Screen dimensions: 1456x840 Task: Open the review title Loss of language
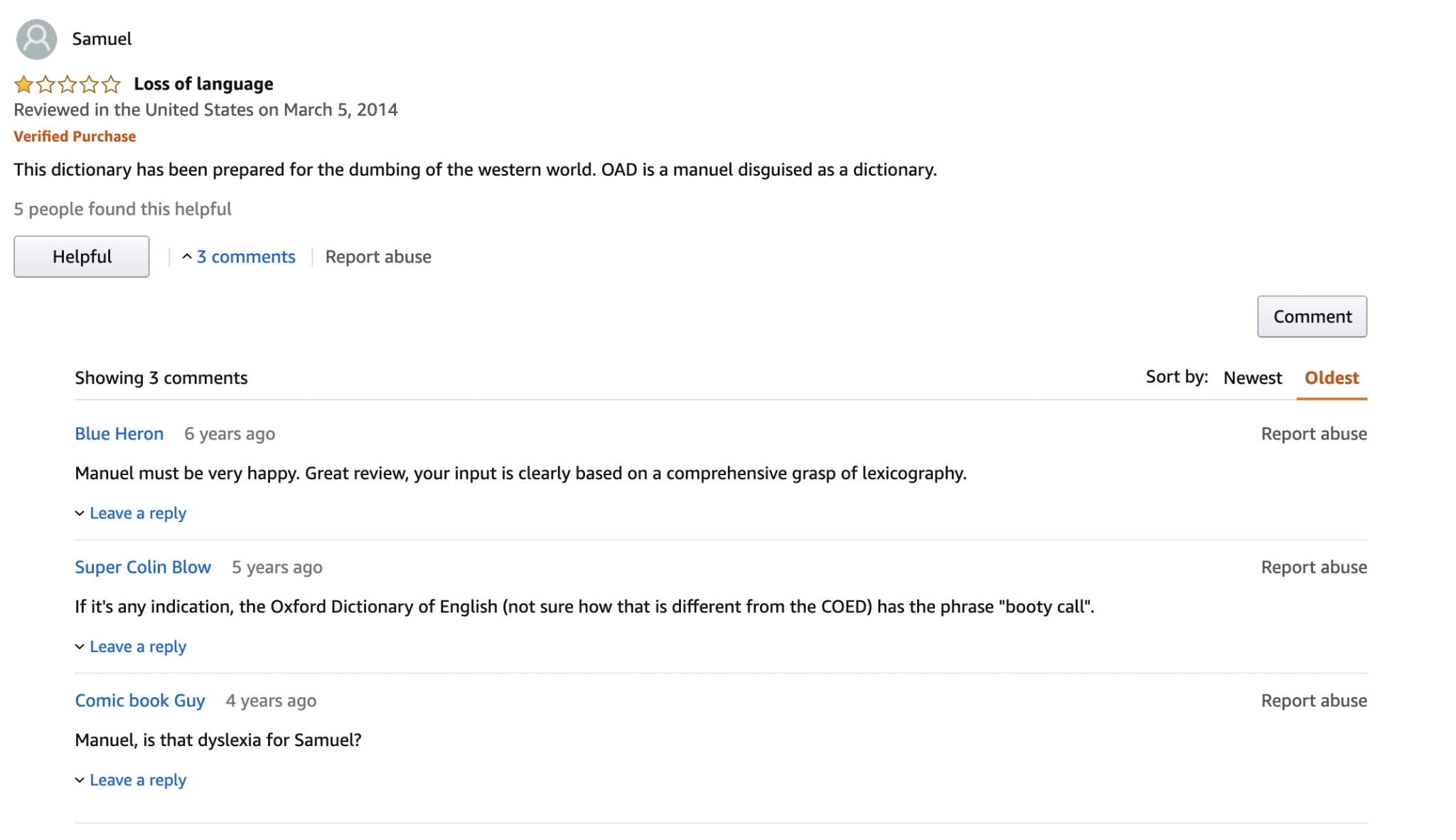tap(203, 83)
